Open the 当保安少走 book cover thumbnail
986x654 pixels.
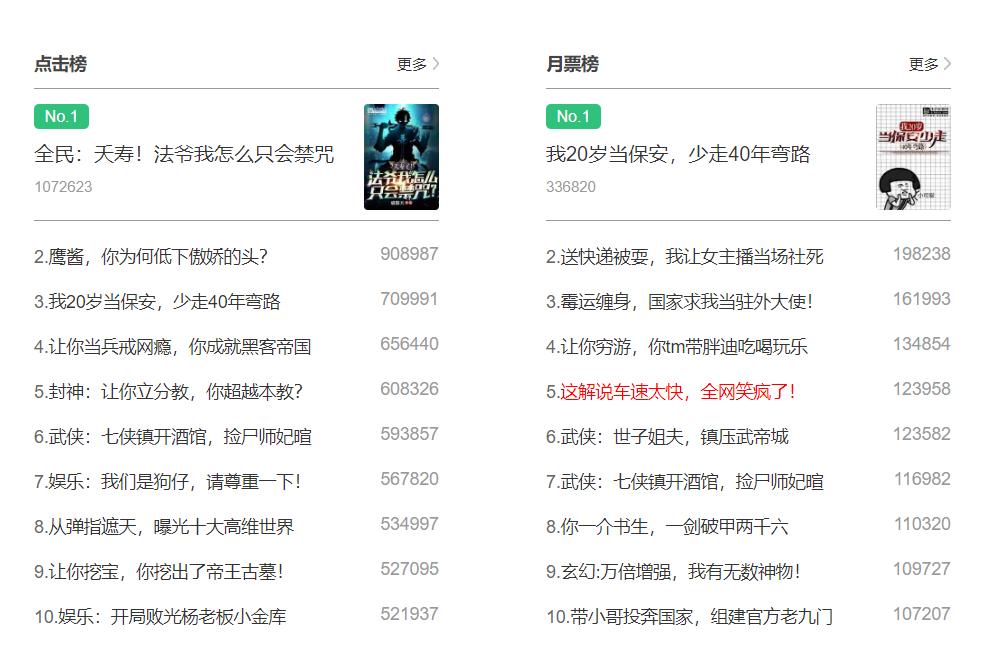point(913,157)
